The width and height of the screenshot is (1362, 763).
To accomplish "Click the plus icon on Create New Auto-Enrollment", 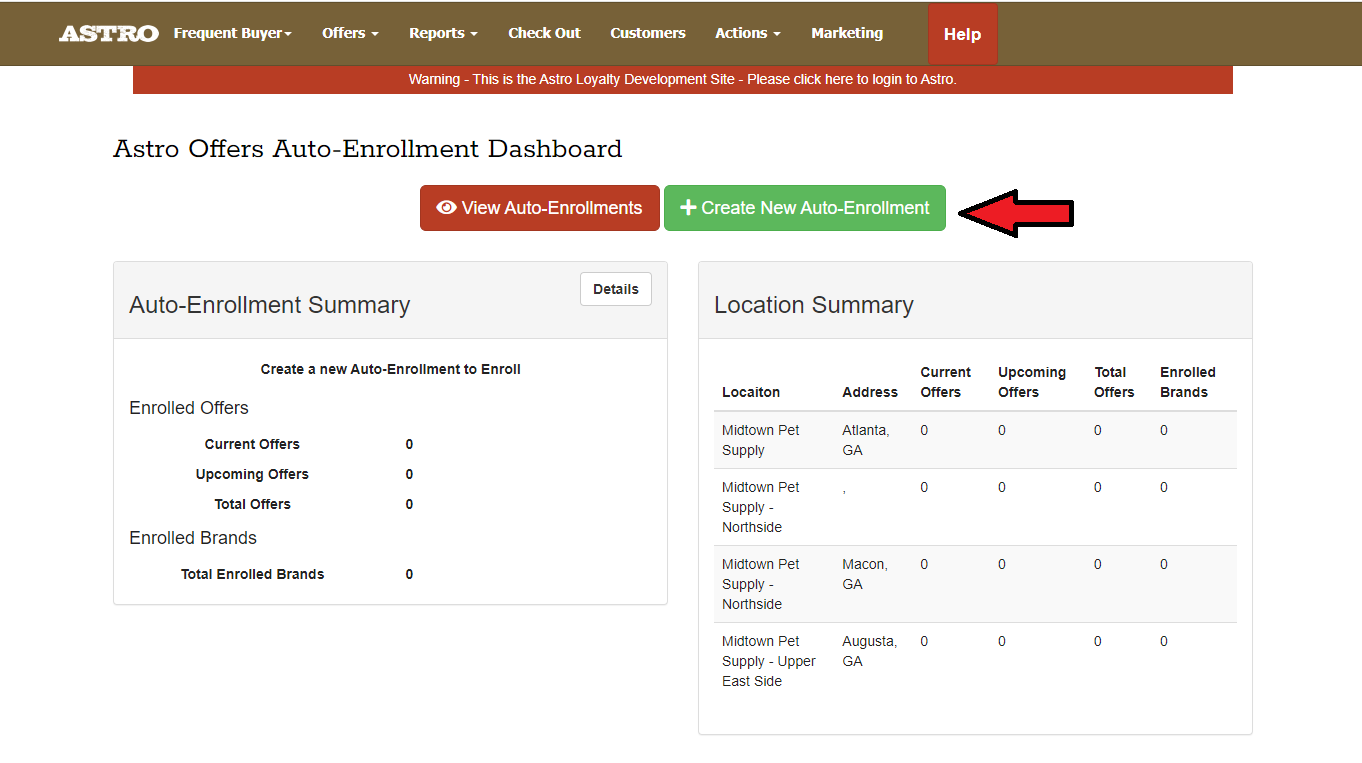I will [x=688, y=208].
